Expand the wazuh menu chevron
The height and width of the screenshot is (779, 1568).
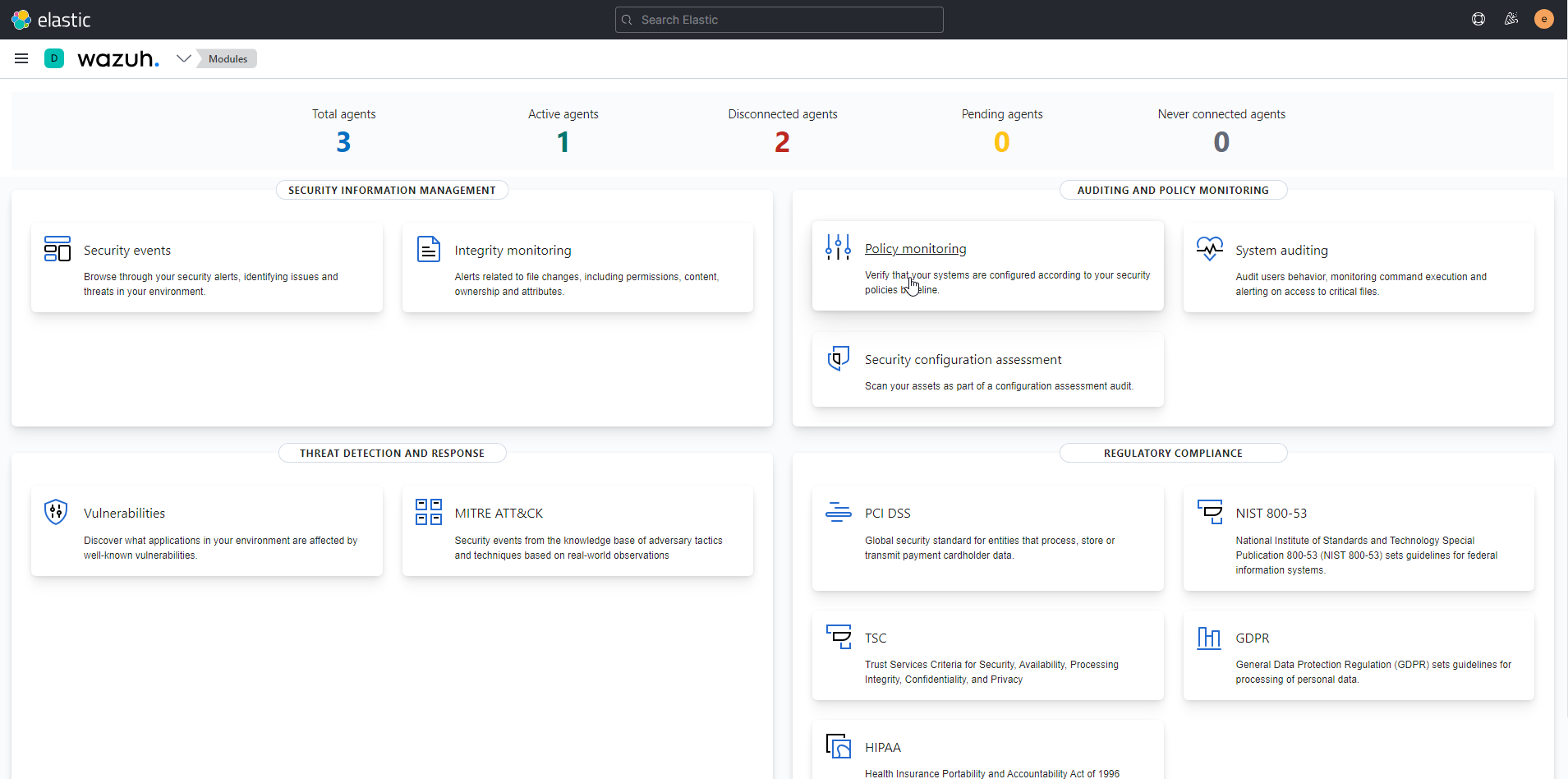(184, 58)
